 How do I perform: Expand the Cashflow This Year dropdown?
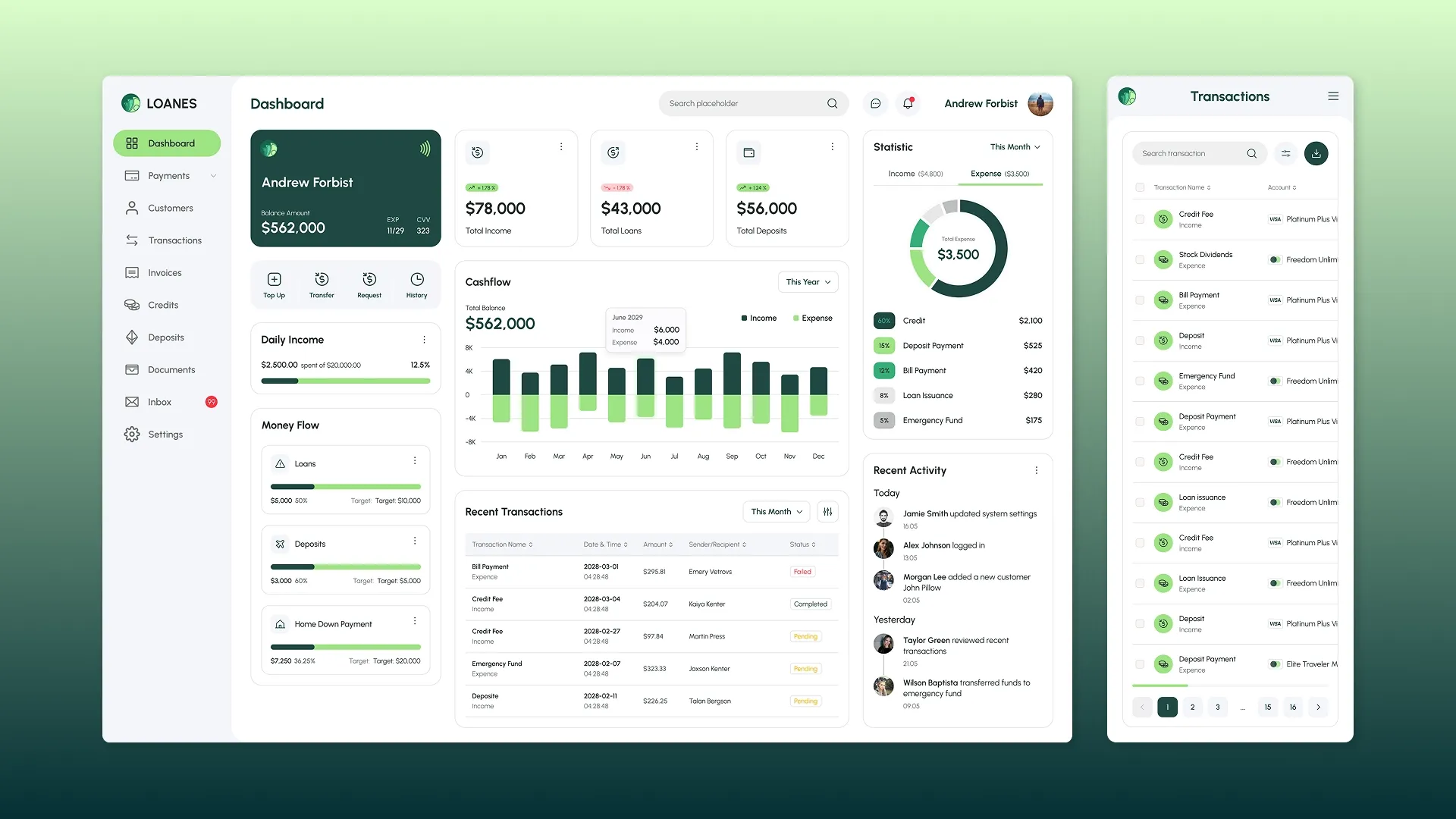[x=808, y=282]
